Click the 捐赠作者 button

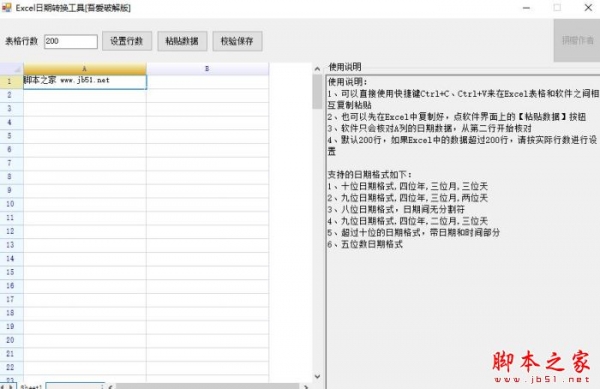577,41
